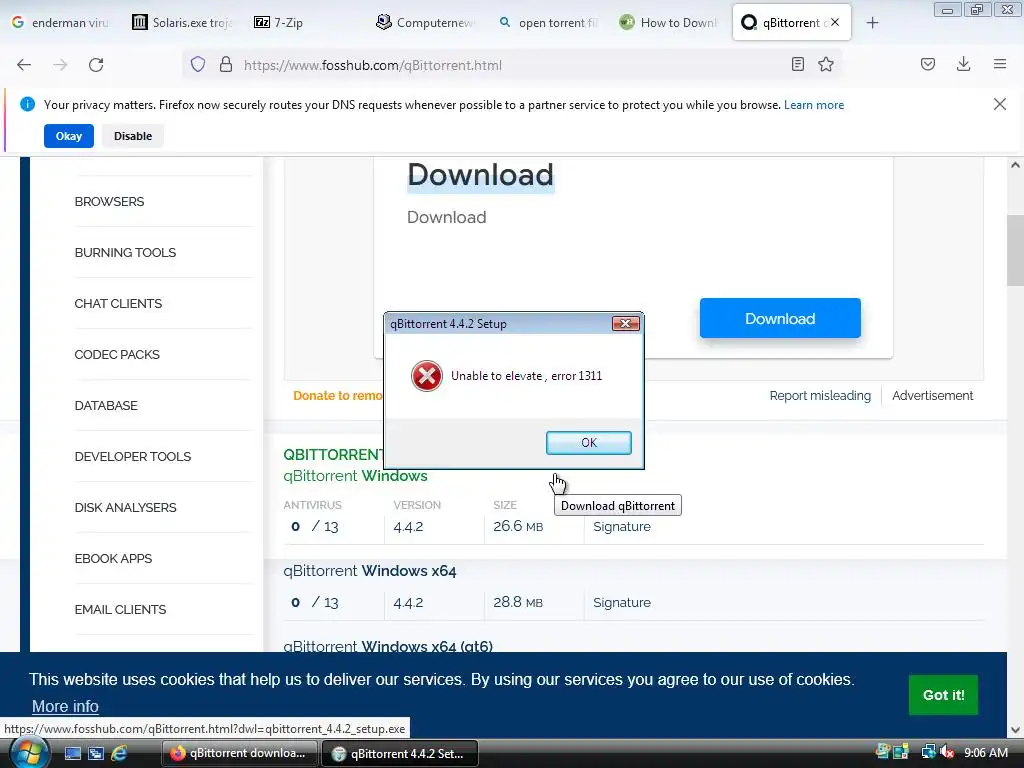The image size is (1024, 768).
Task: Go back to the previous page
Action: [x=24, y=65]
